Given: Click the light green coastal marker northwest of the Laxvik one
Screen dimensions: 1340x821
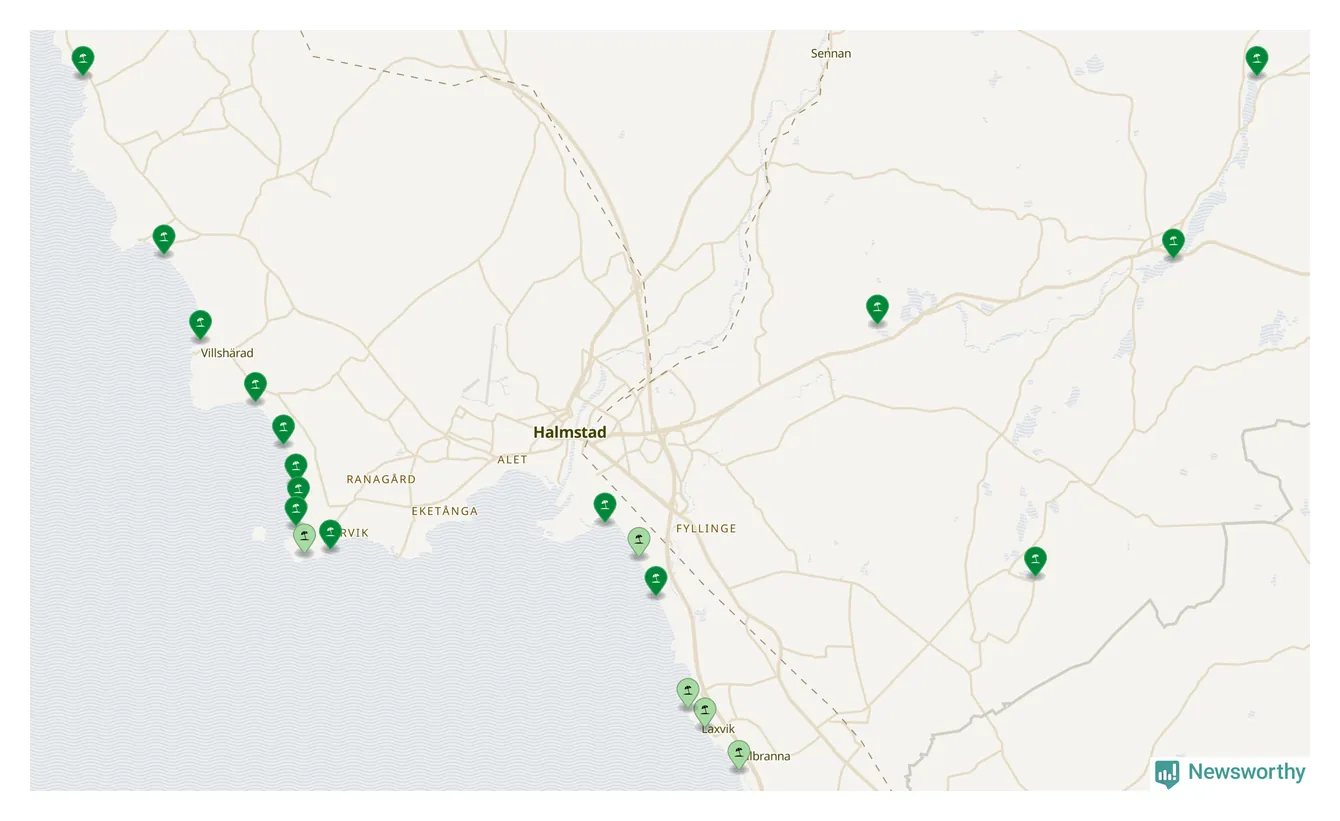Looking at the screenshot, I should pos(687,692).
